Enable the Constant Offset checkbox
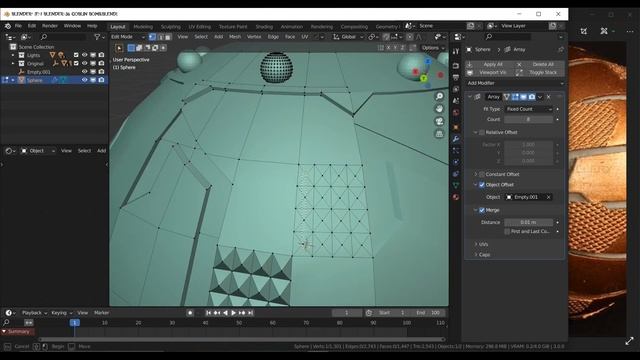640x360 pixels. [x=482, y=174]
